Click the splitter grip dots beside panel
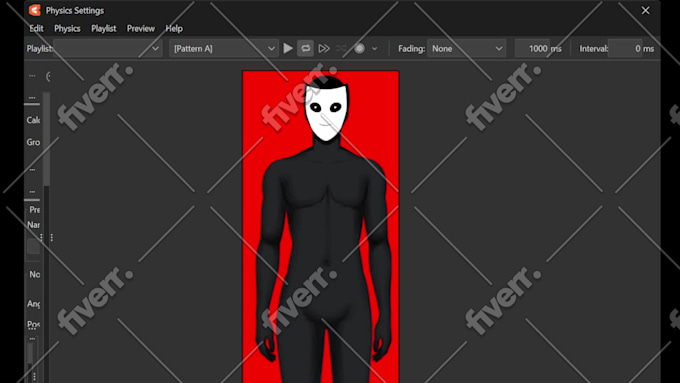This screenshot has height=383, width=680. [x=52, y=237]
